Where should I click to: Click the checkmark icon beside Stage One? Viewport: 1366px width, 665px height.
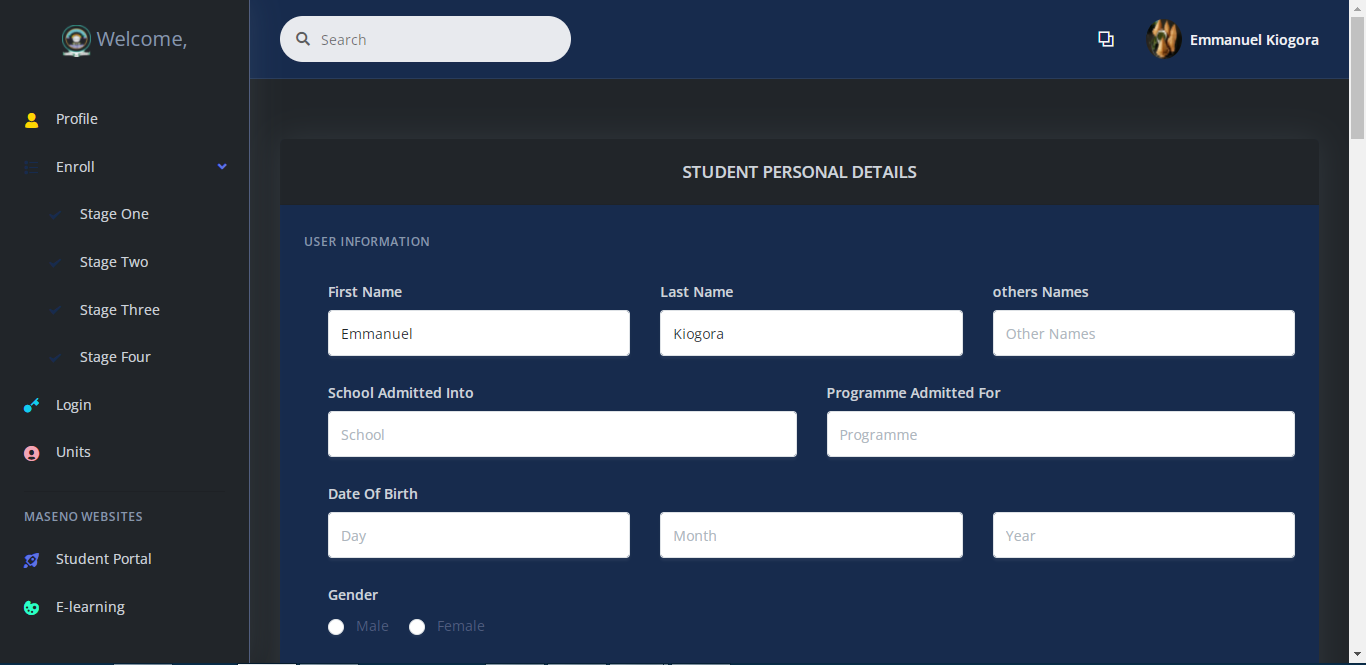click(x=56, y=214)
